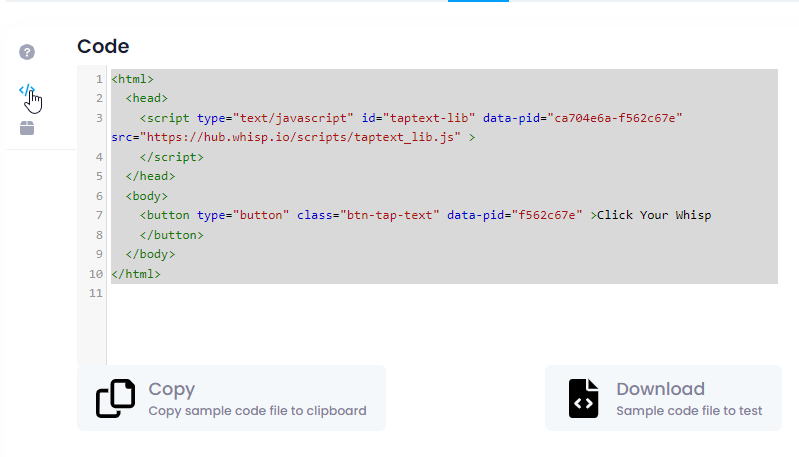This screenshot has height=457, width=799.
Task: Click the closing </button> tag
Action: (x=172, y=235)
